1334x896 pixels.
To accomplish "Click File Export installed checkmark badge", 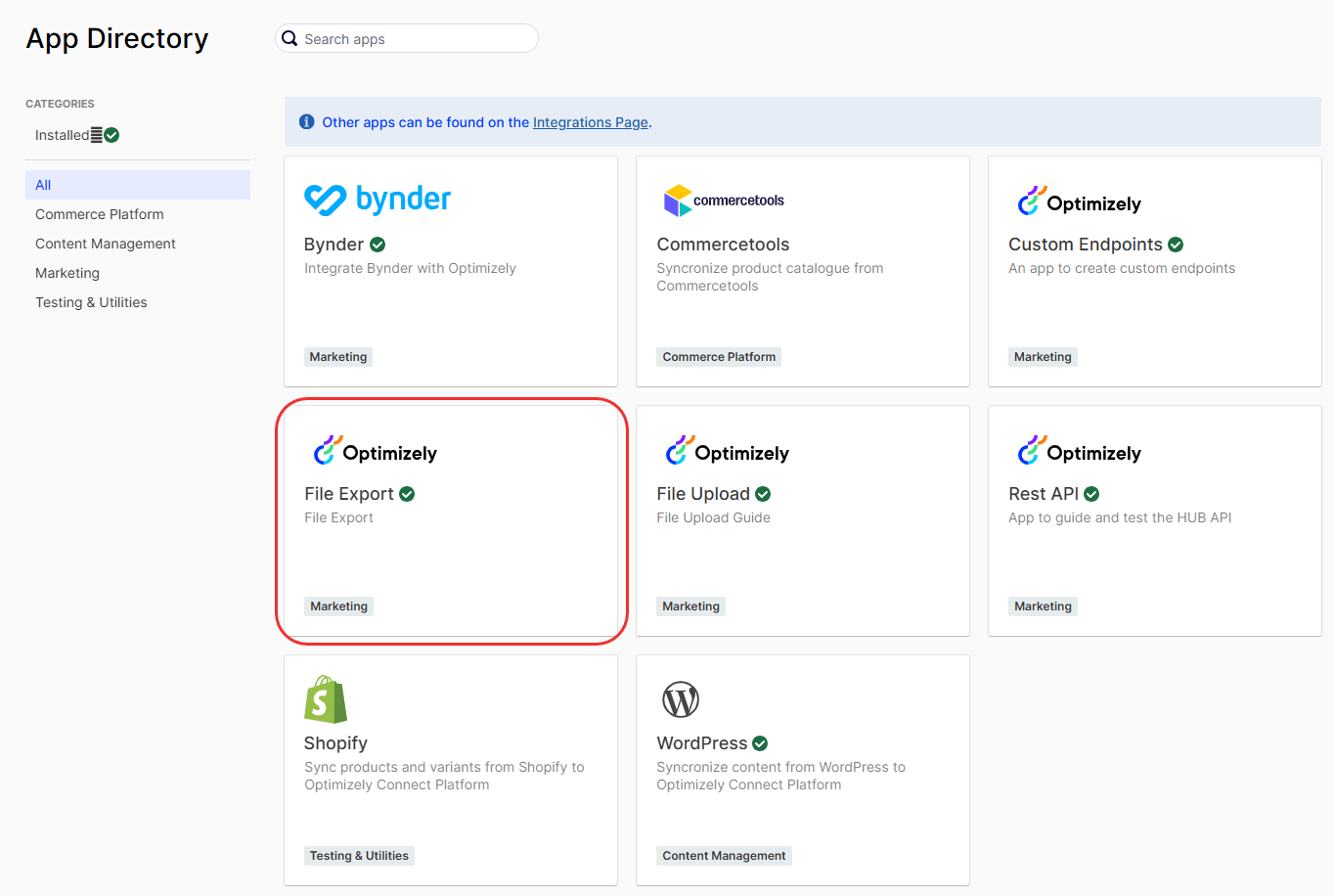I will 407,494.
